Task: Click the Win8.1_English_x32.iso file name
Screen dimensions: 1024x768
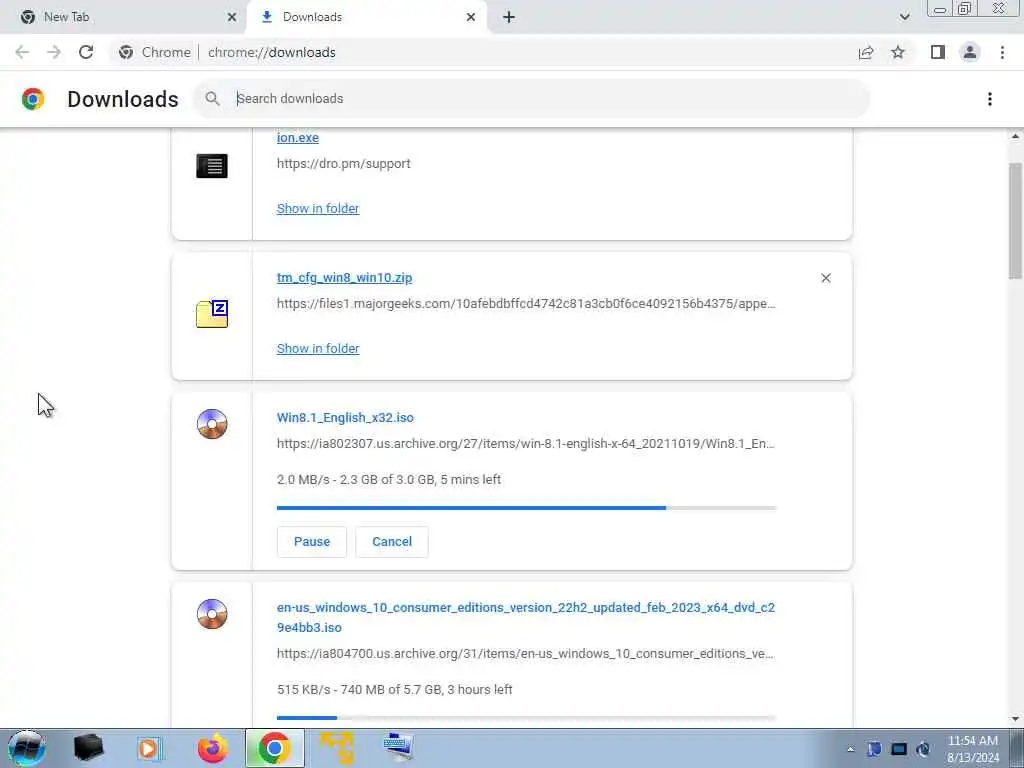Action: [345, 417]
